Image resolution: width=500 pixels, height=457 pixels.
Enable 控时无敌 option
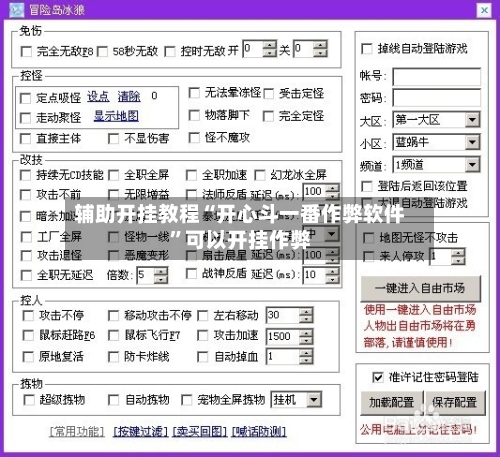click(x=170, y=52)
